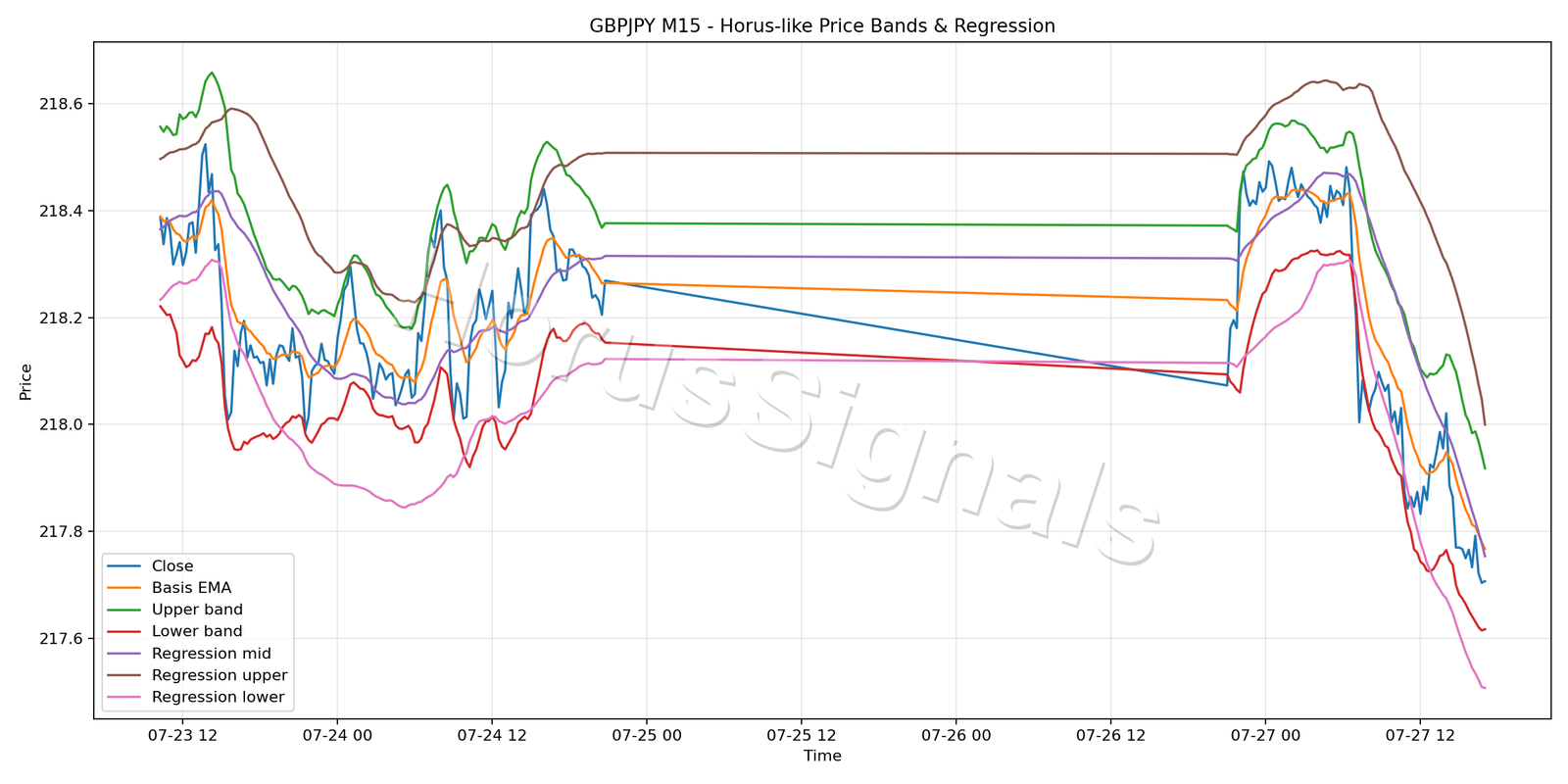1568x784 pixels.
Task: Click the orange line swatch beside 'Basis EMA'
Action: tap(124, 588)
